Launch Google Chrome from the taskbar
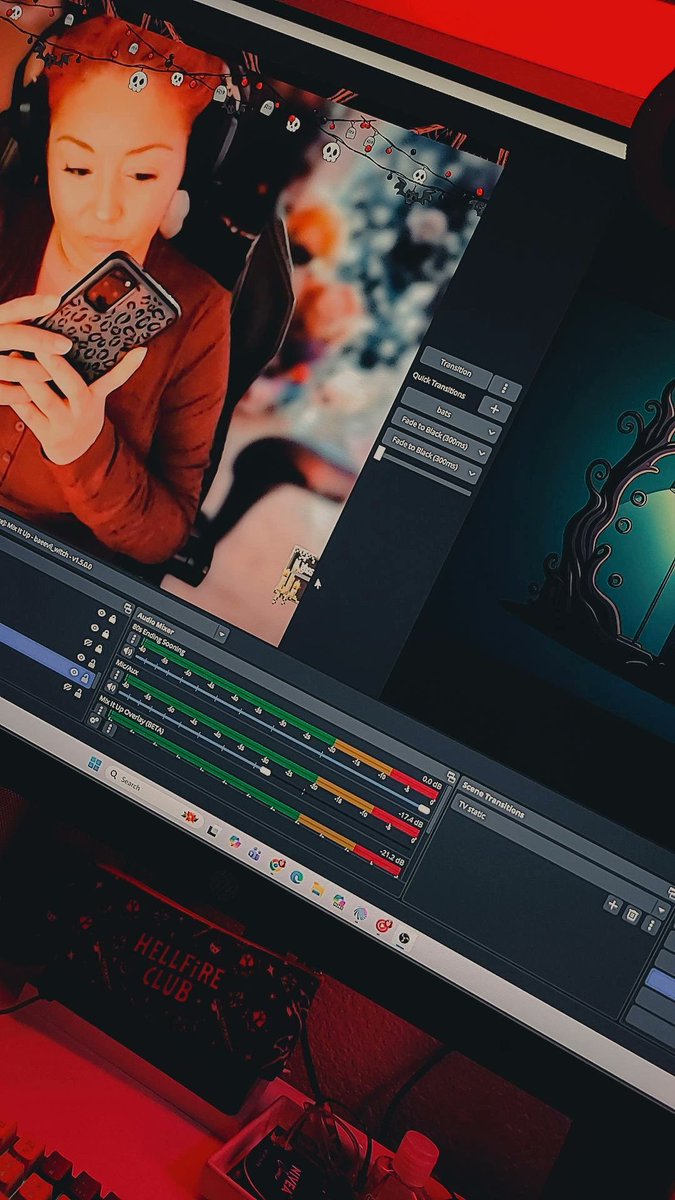 point(276,865)
